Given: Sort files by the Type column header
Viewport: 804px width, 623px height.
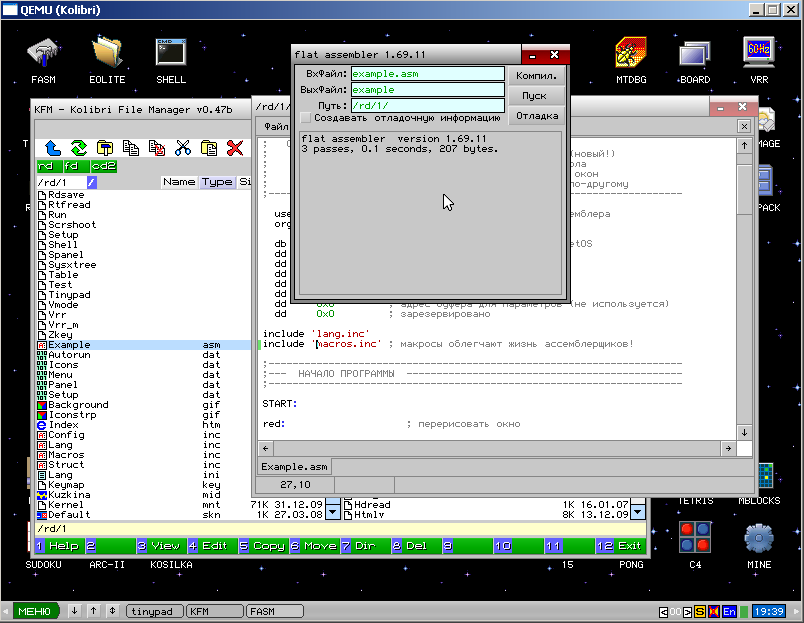Looking at the screenshot, I should click(x=216, y=182).
